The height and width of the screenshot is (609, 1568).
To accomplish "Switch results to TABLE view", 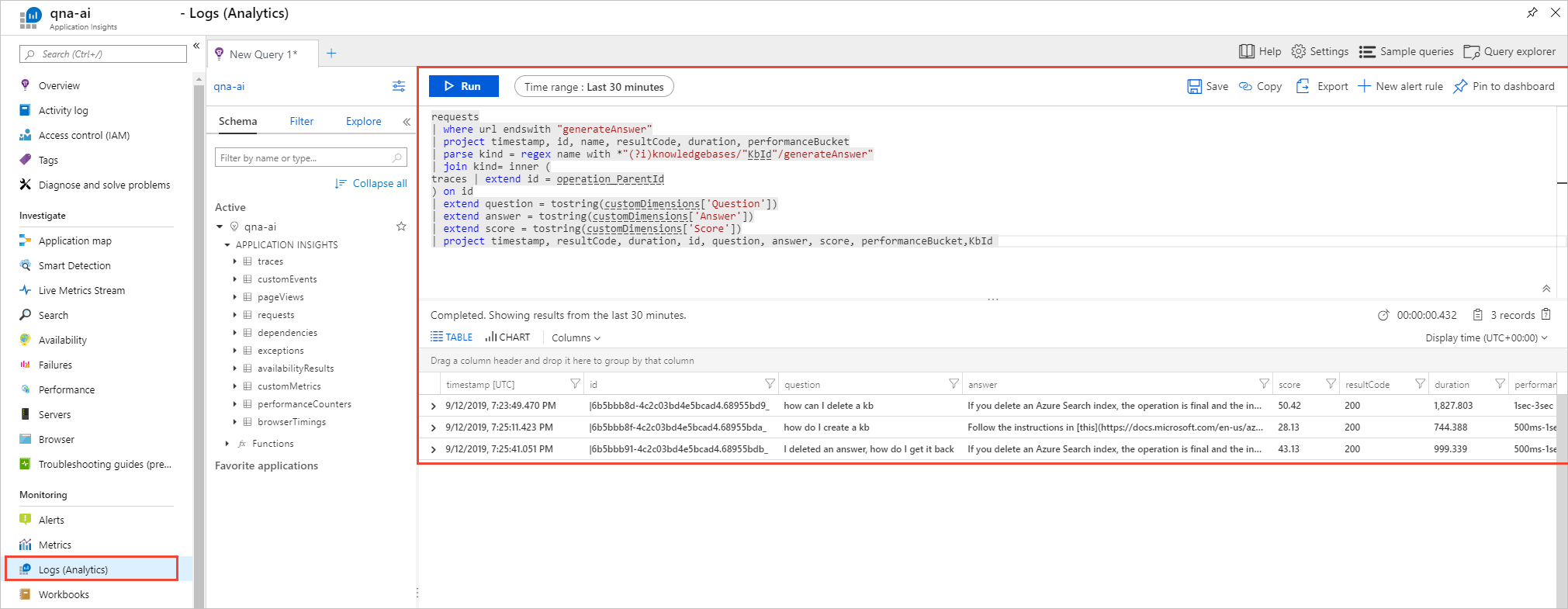I will click(x=452, y=337).
